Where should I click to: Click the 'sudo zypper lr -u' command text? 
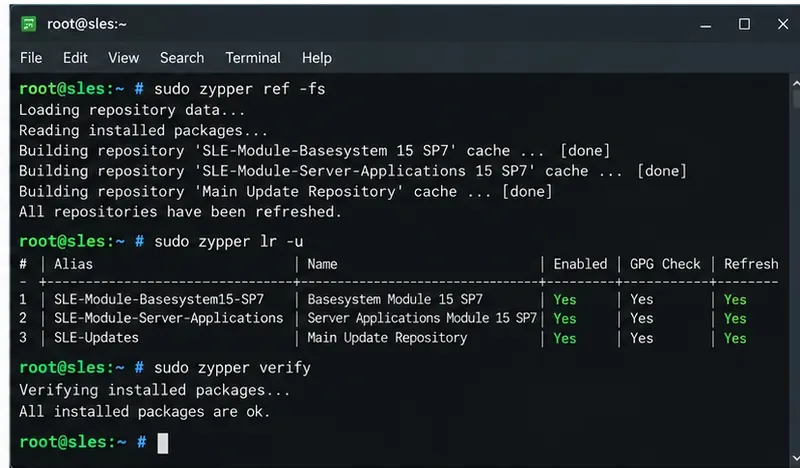(x=229, y=241)
